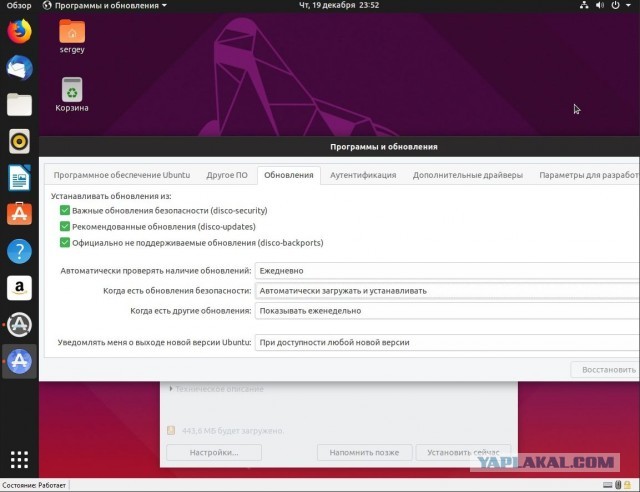Open the power icon in top bar
This screenshot has width=640, height=492.
pos(615,5)
